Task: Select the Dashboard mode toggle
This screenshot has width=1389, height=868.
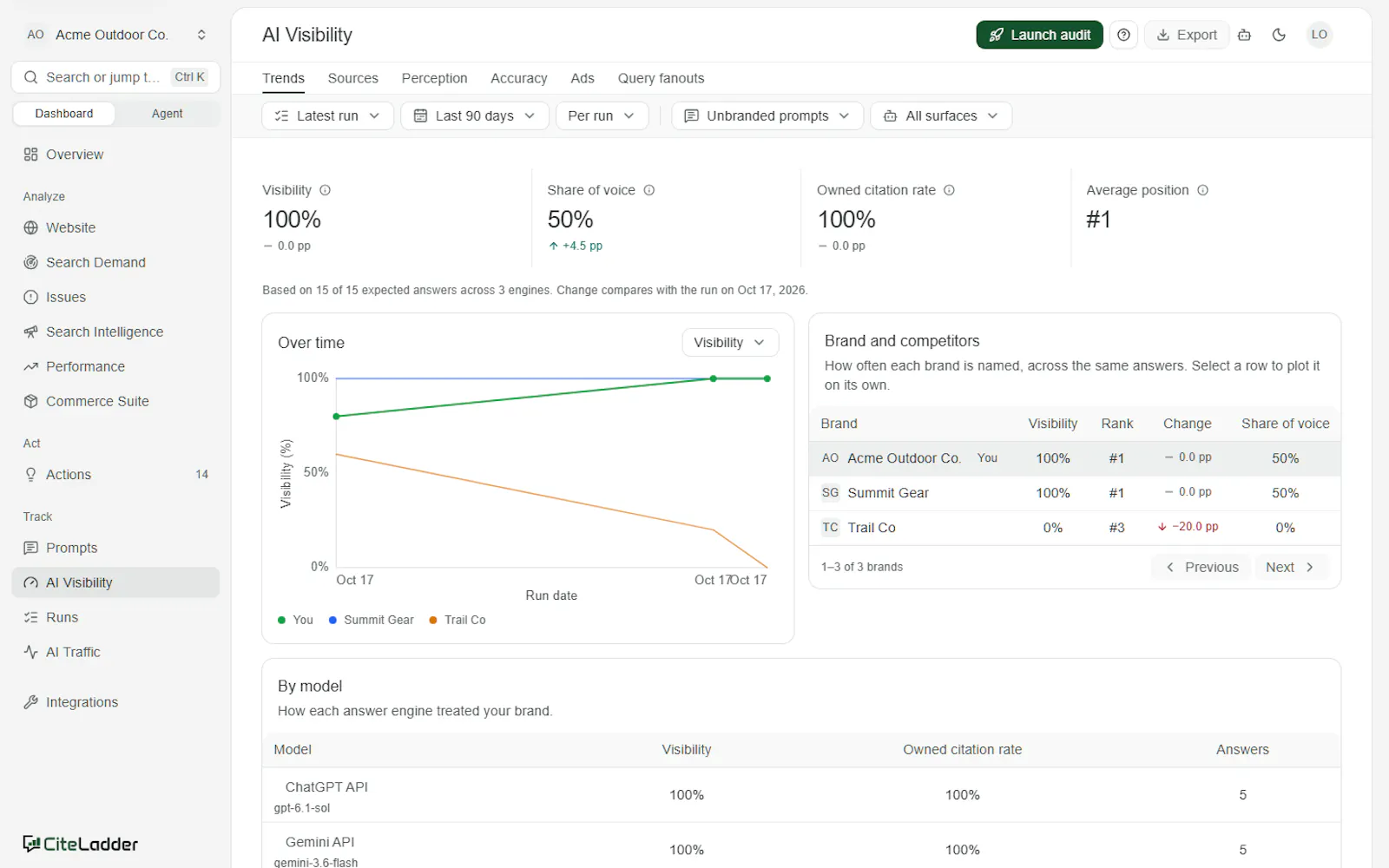Action: pyautogui.click(x=64, y=114)
